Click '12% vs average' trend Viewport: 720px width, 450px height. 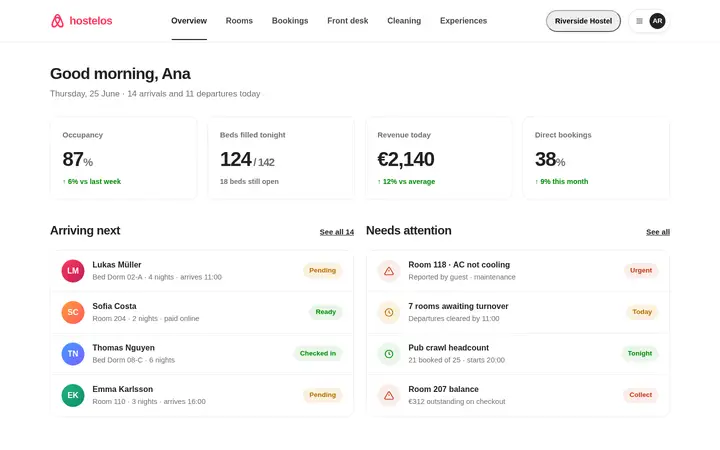[406, 181]
